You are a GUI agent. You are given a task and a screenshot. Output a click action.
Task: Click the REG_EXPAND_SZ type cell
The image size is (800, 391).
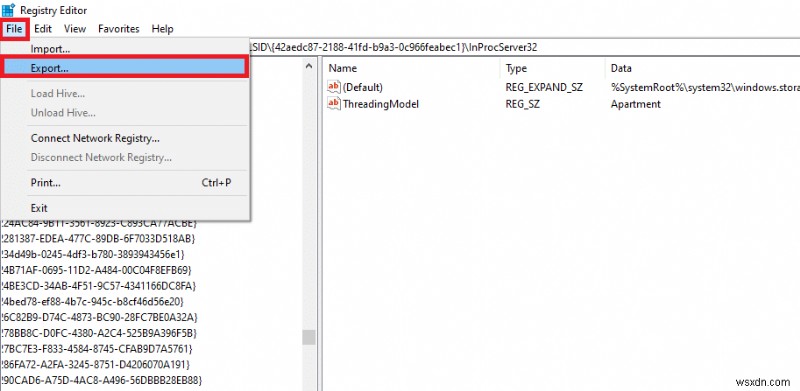[x=544, y=87]
